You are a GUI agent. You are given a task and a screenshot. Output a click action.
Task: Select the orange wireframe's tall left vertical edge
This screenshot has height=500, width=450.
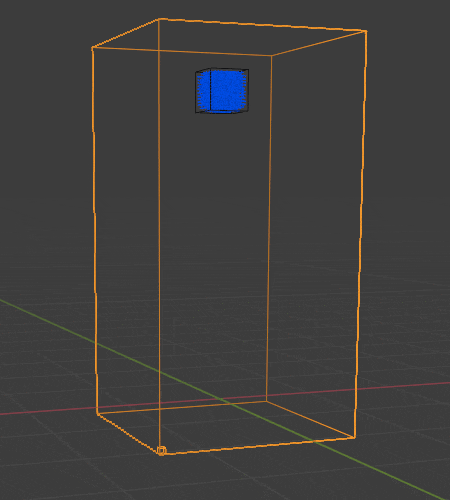94,230
